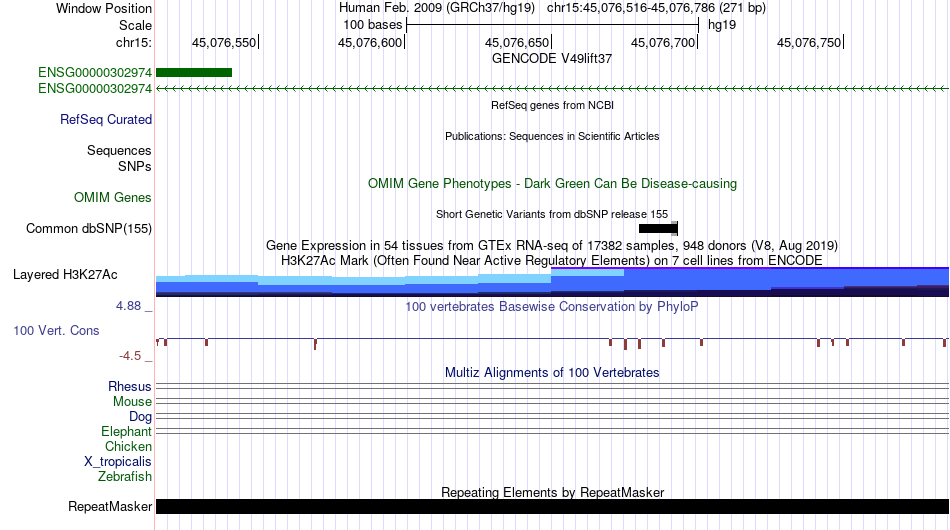
Task: Click the 100 Vert. Cons track label
Action: 56,330
